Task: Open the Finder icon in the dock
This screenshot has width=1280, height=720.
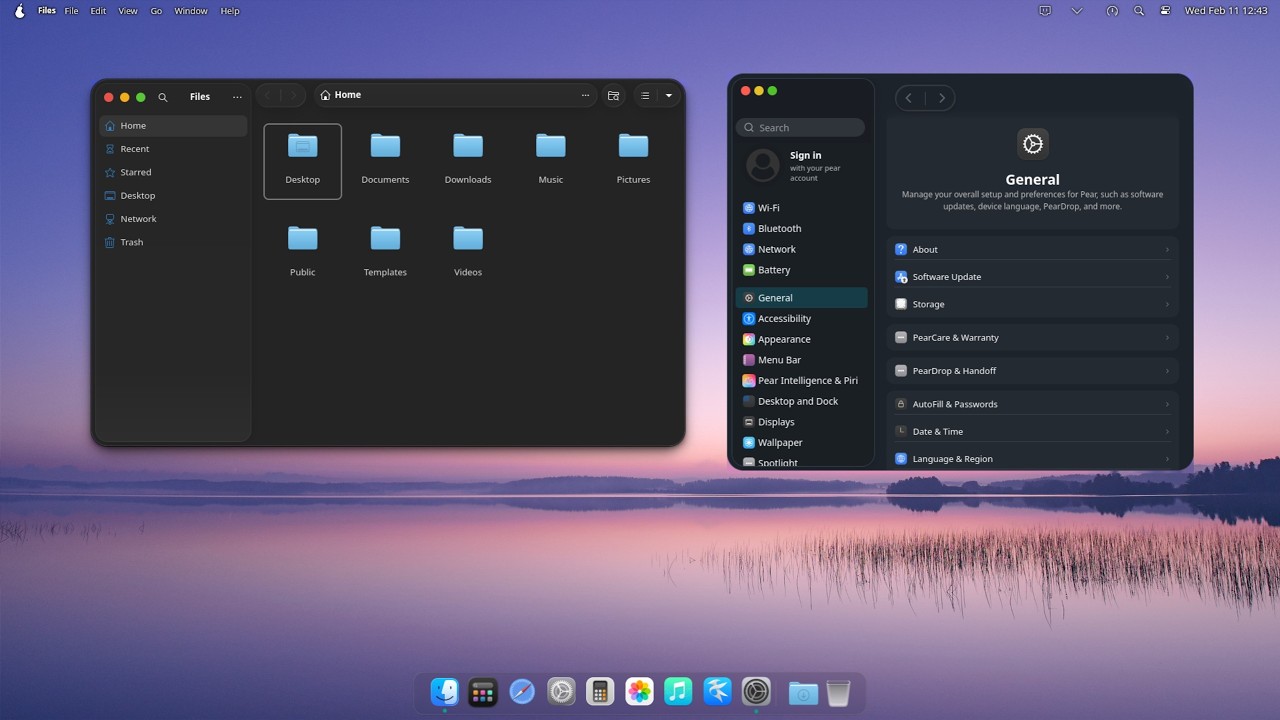Action: [x=445, y=691]
